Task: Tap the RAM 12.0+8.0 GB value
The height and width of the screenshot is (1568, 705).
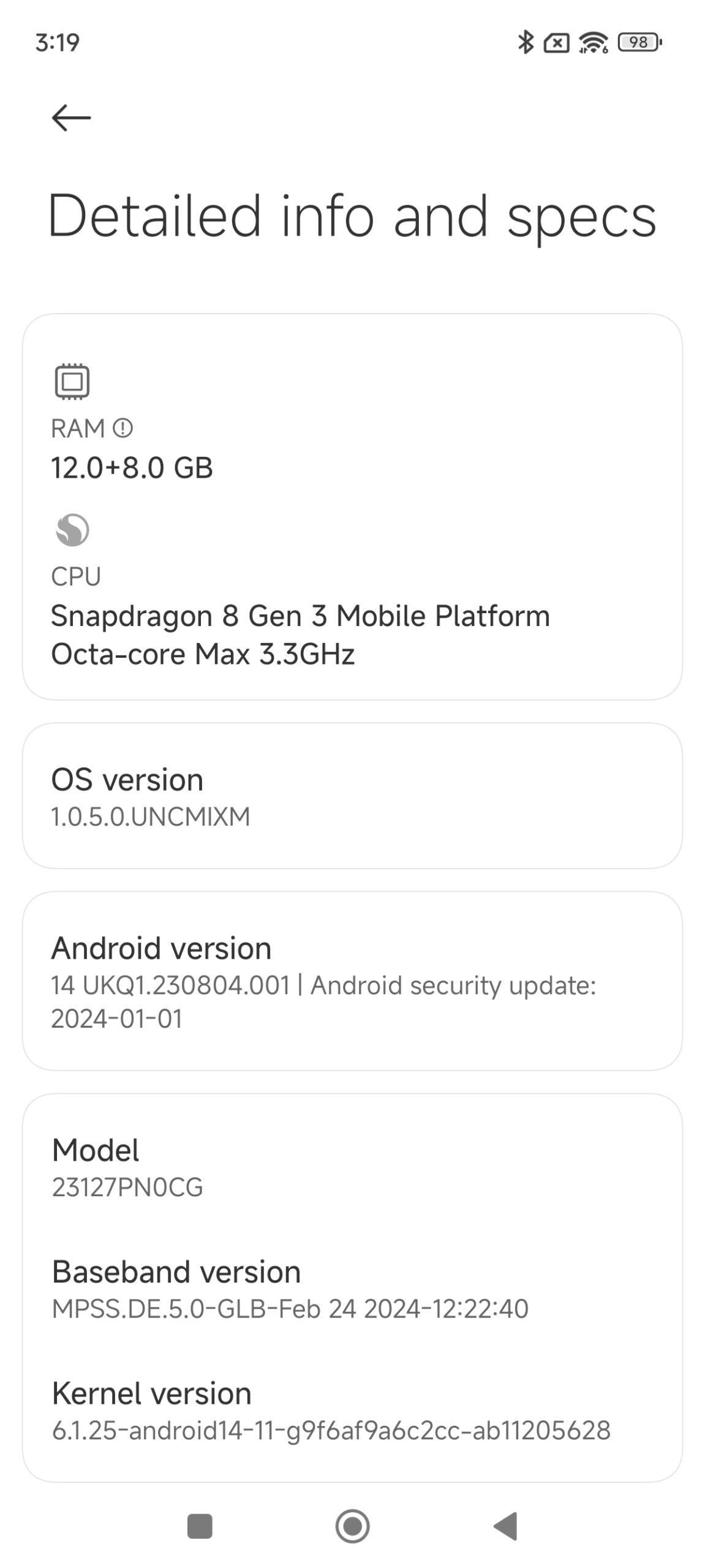Action: point(132,468)
